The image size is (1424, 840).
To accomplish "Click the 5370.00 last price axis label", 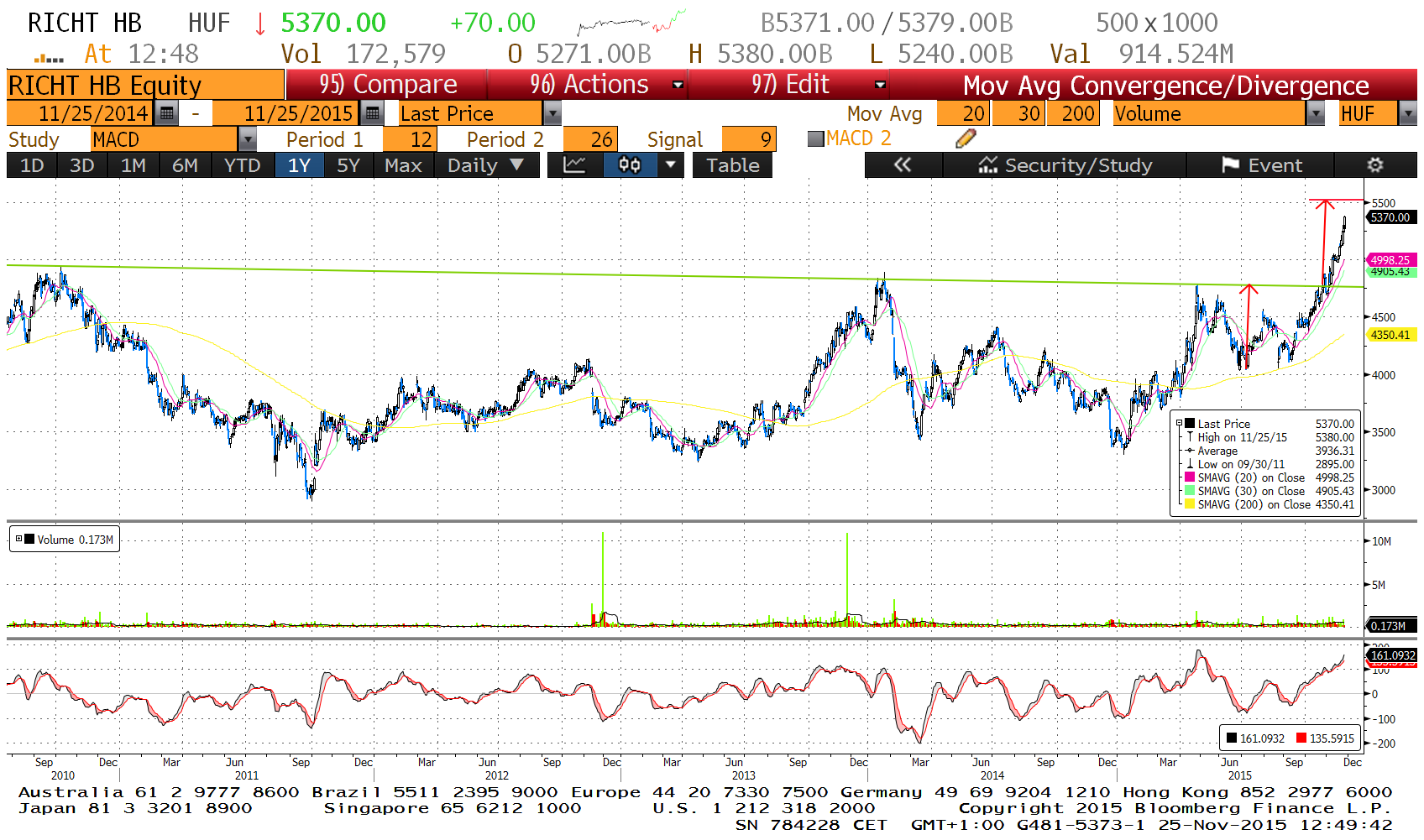I will [x=1390, y=217].
